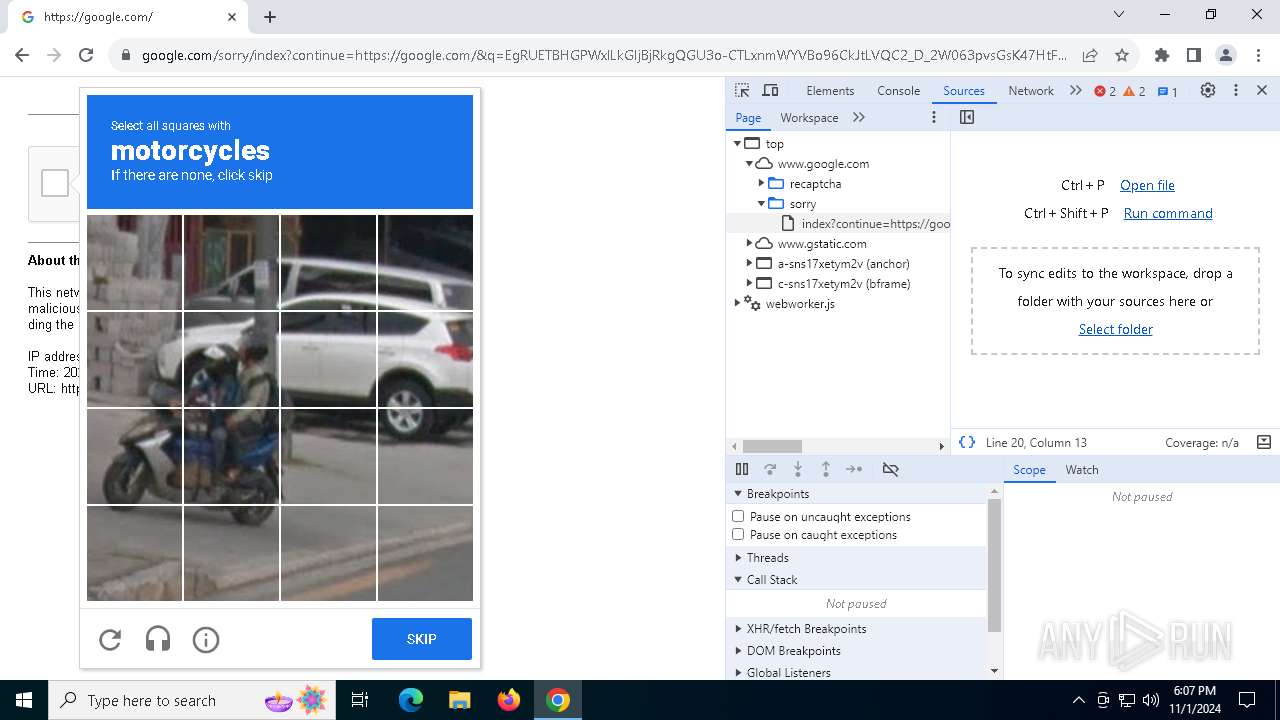The width and height of the screenshot is (1280, 720).
Task: Show more DevTools tabs chevron
Action: [x=1076, y=90]
